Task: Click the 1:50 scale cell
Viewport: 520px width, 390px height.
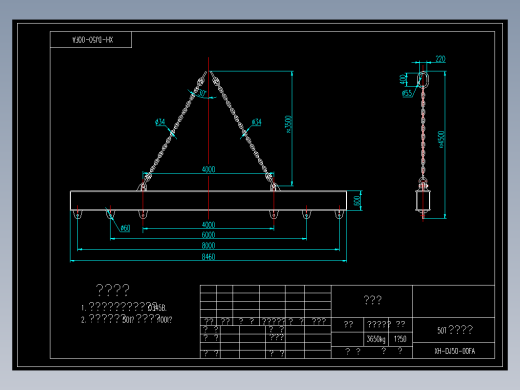Action: (400, 339)
